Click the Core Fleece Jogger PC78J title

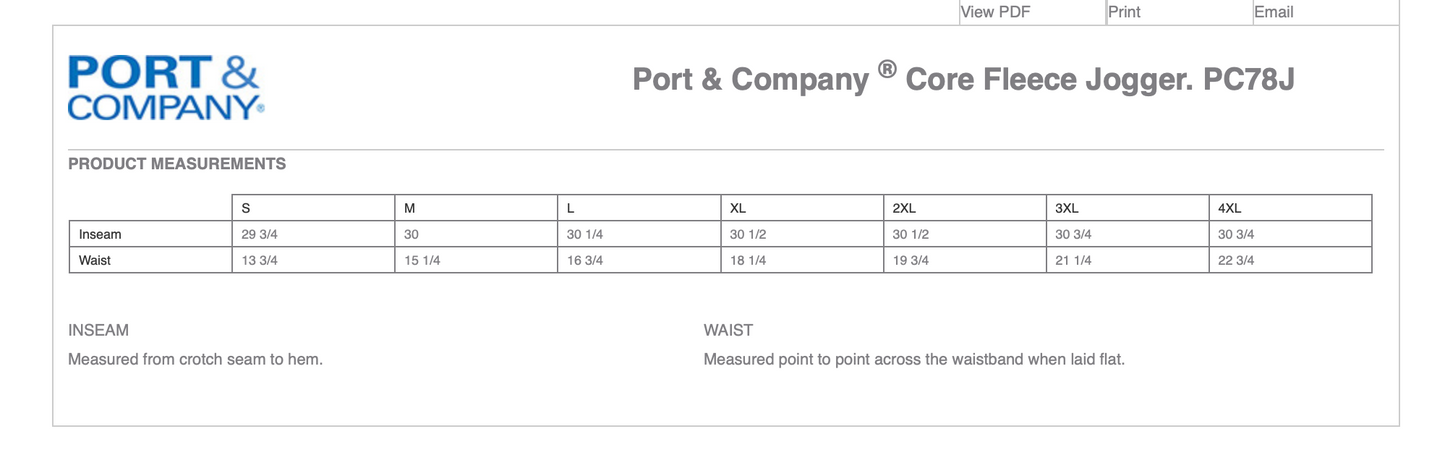pyautogui.click(x=963, y=79)
